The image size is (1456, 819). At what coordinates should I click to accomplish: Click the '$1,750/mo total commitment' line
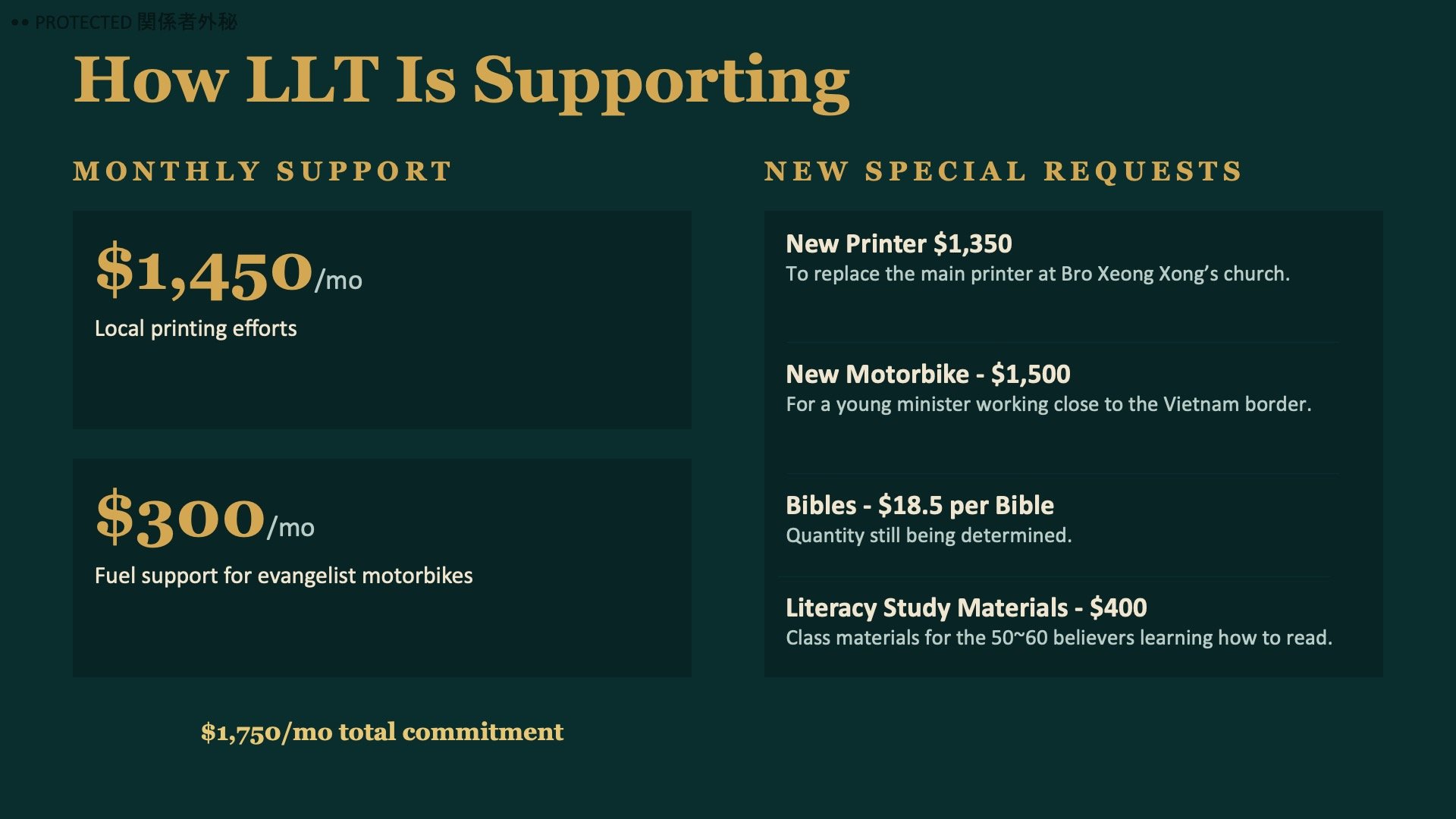pos(382,732)
